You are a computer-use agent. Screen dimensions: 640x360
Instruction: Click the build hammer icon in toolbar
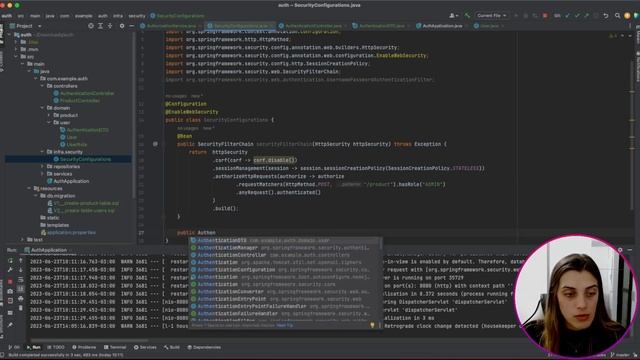(x=467, y=16)
